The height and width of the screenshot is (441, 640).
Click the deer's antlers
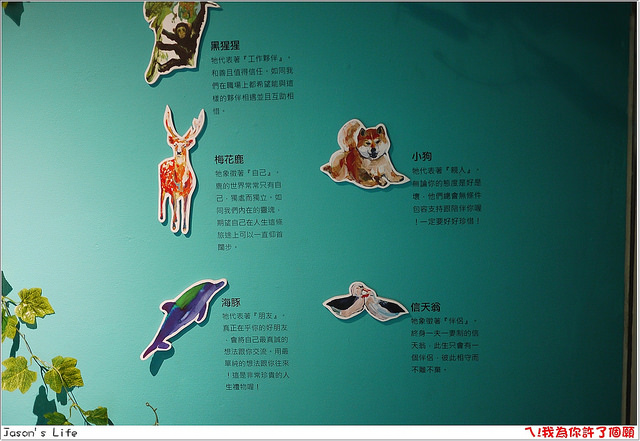[x=183, y=126]
